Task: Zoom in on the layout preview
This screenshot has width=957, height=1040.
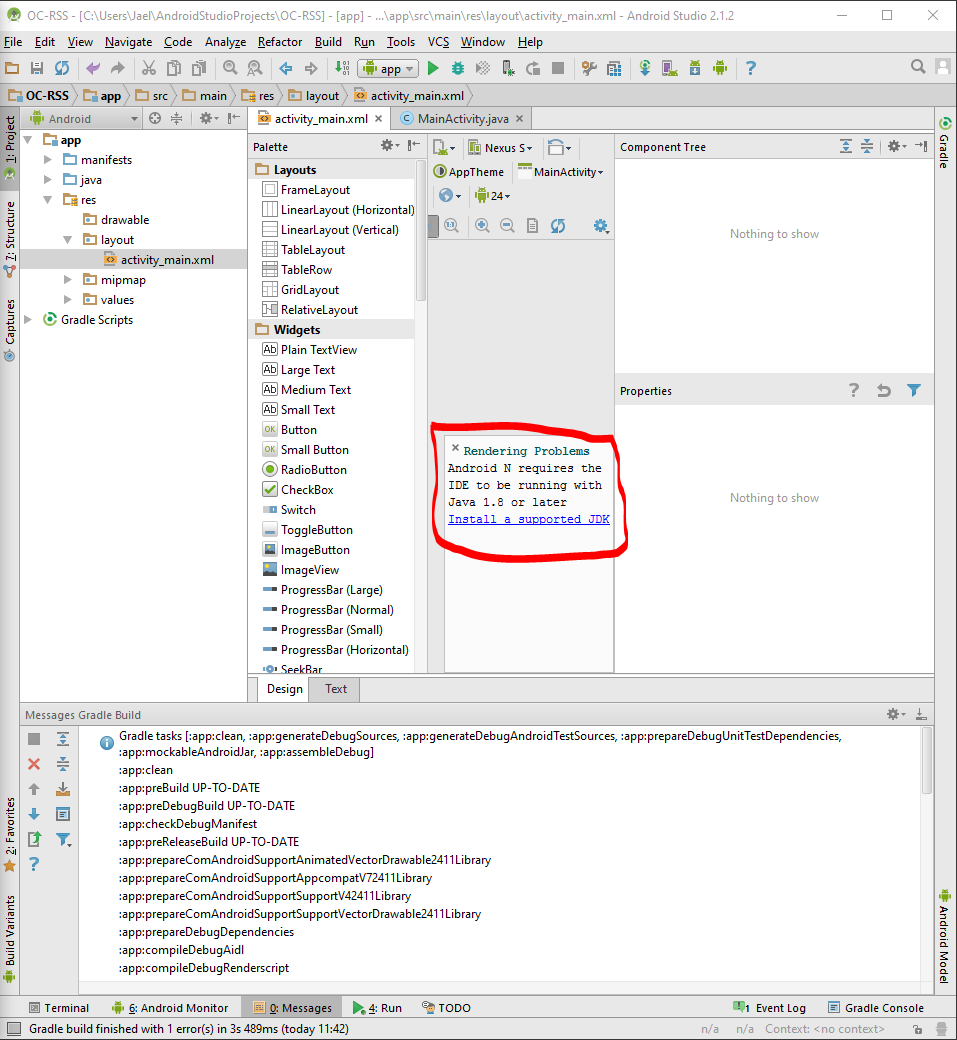Action: (481, 225)
